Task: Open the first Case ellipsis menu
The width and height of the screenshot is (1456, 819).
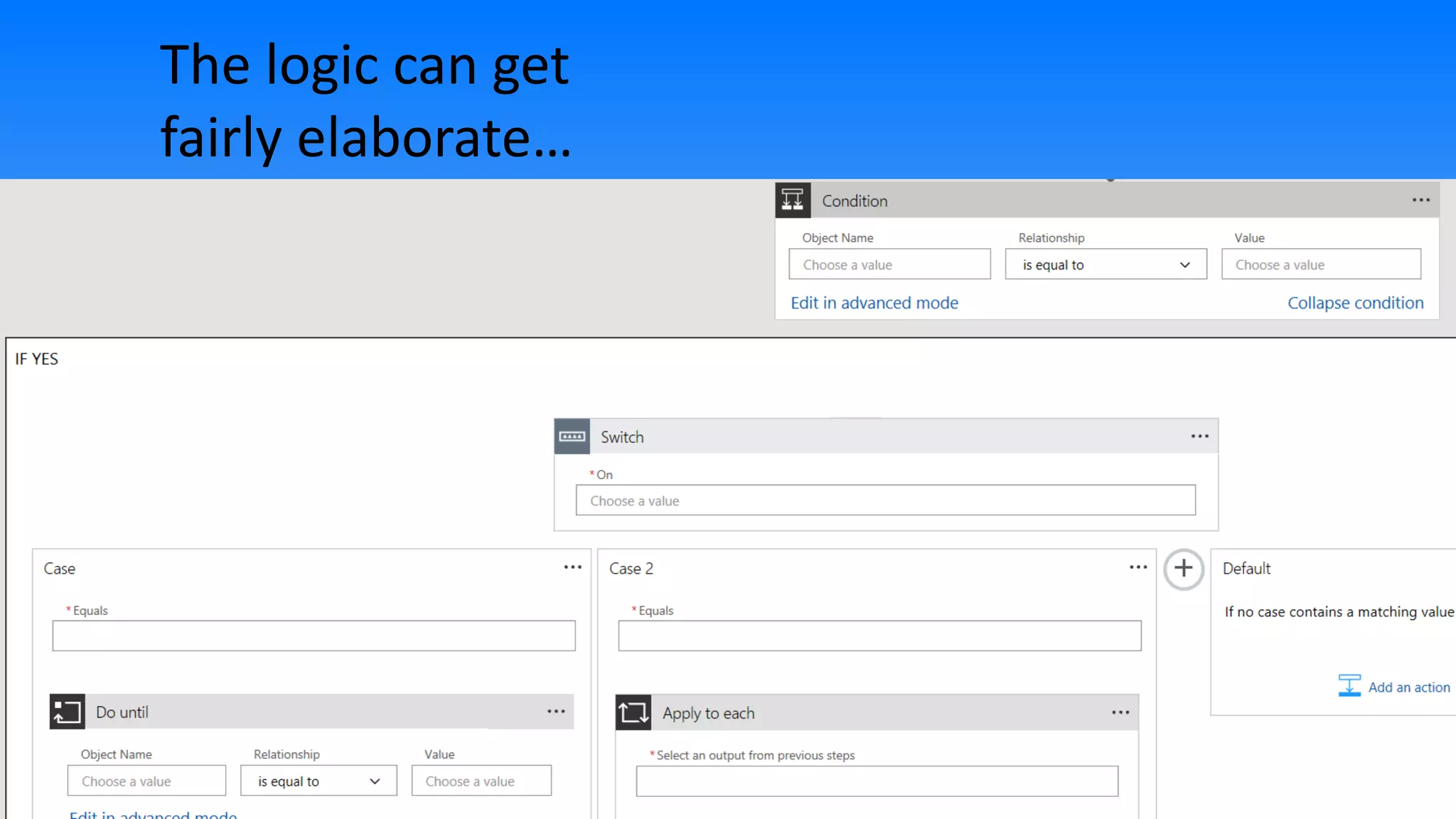Action: click(572, 567)
